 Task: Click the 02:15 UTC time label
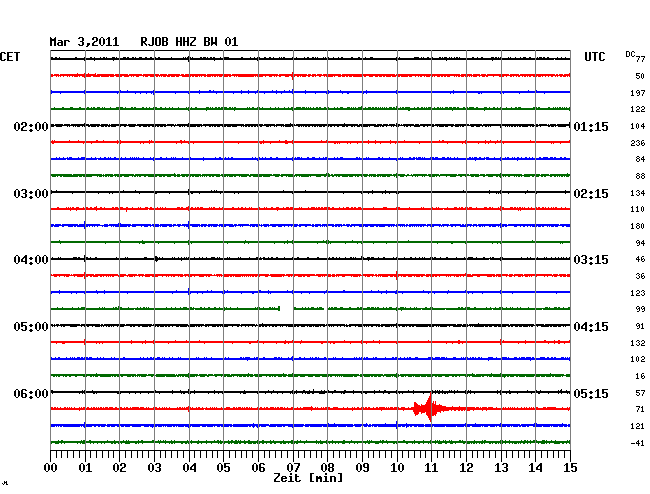click(591, 194)
